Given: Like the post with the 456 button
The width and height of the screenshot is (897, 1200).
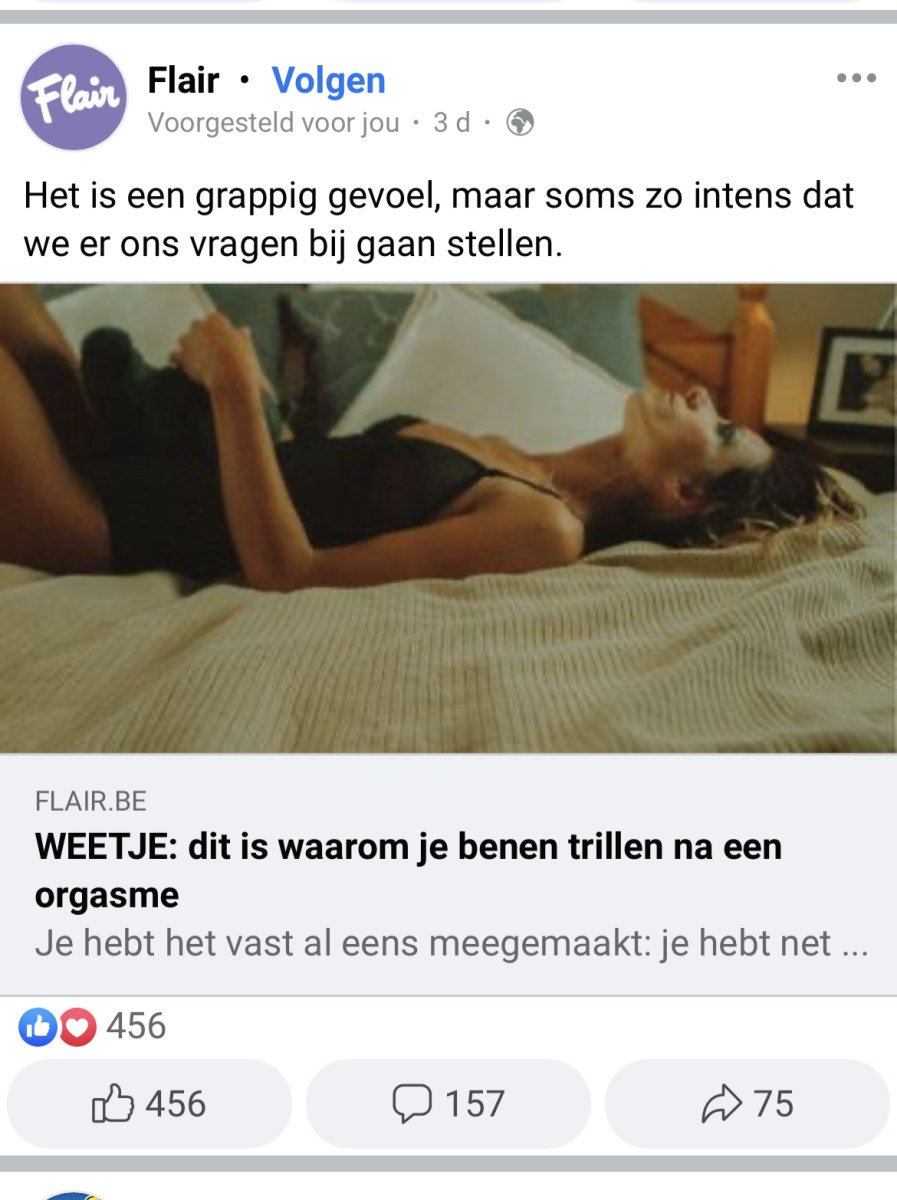Looking at the screenshot, I should pos(149,1104).
